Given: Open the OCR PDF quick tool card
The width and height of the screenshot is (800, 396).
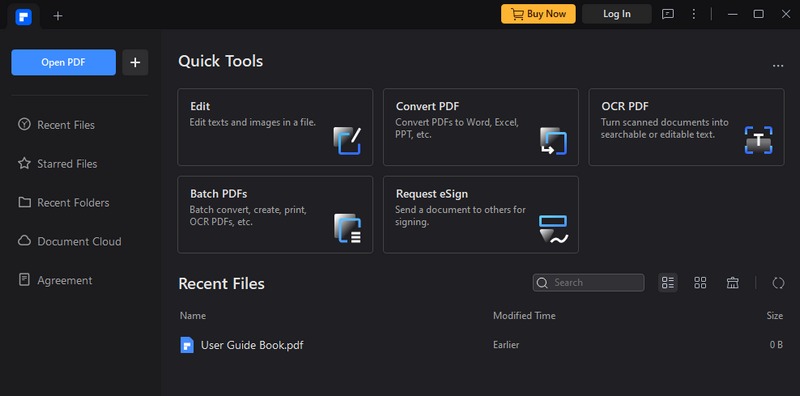Looking at the screenshot, I should [686, 127].
